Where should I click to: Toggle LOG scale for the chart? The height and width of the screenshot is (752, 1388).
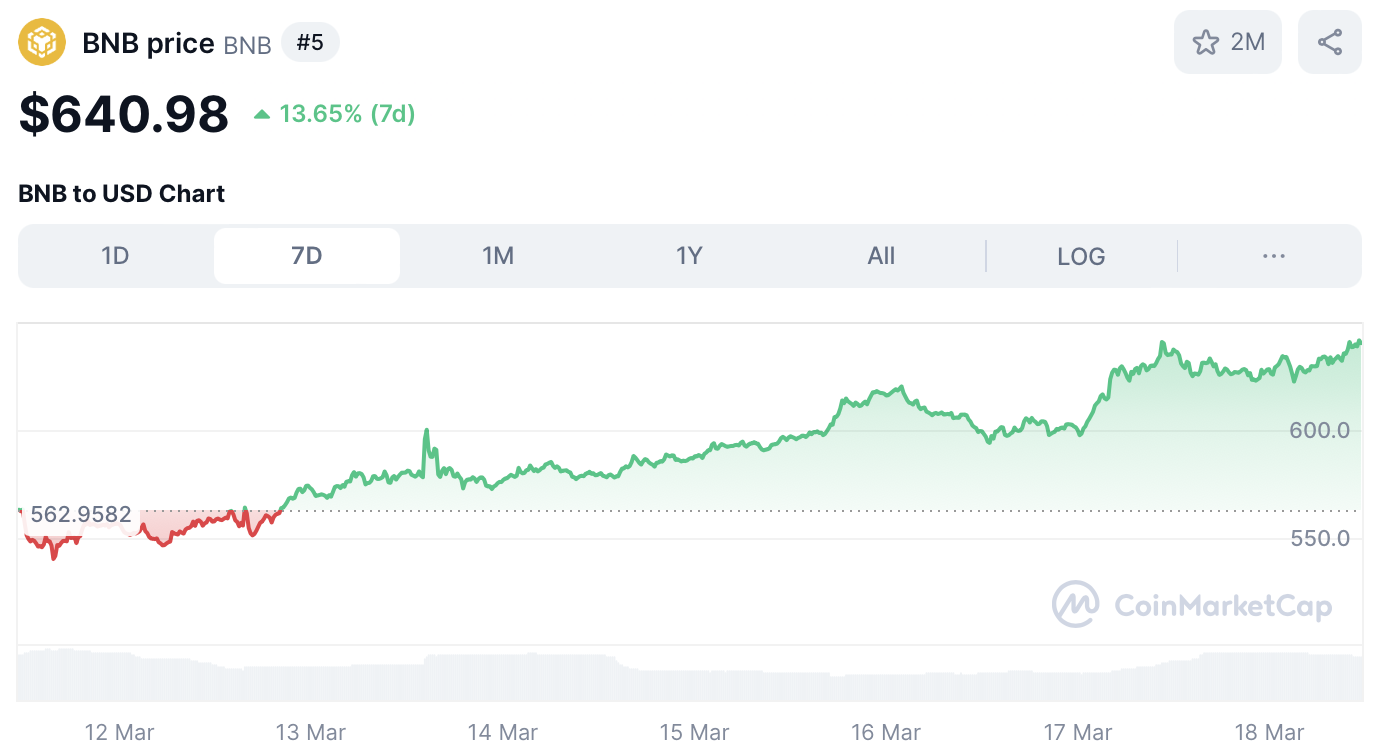pyautogui.click(x=1081, y=256)
